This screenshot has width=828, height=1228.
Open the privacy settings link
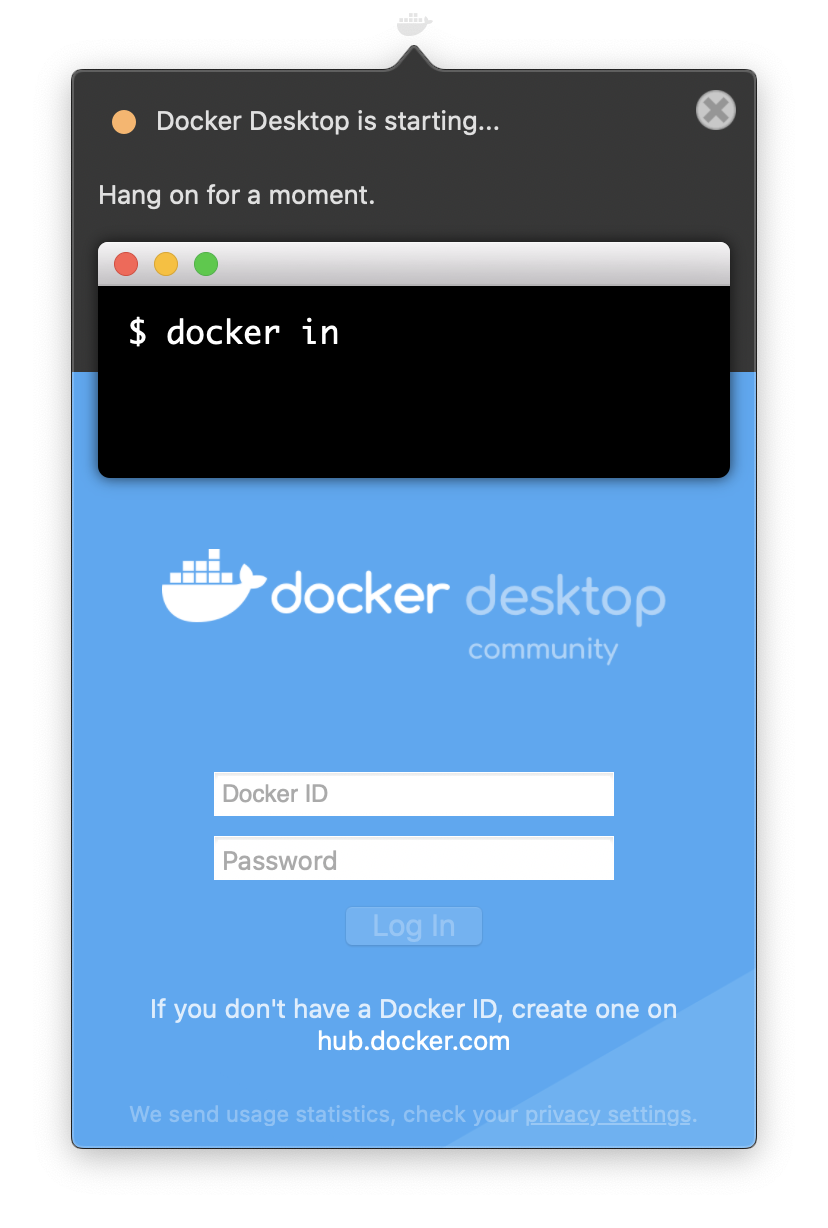click(608, 1114)
